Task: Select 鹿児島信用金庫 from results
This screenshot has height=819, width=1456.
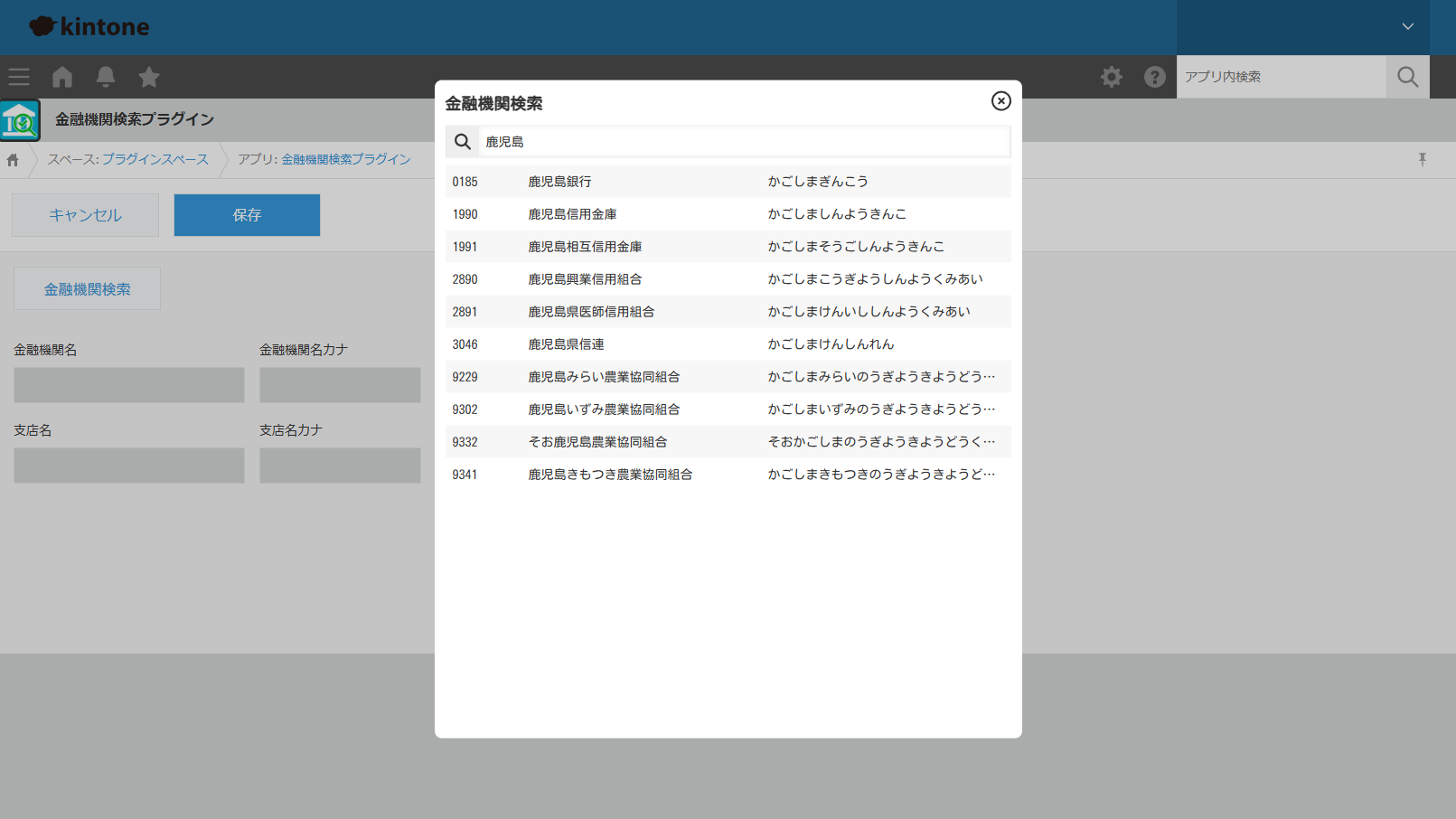Action: point(728,214)
